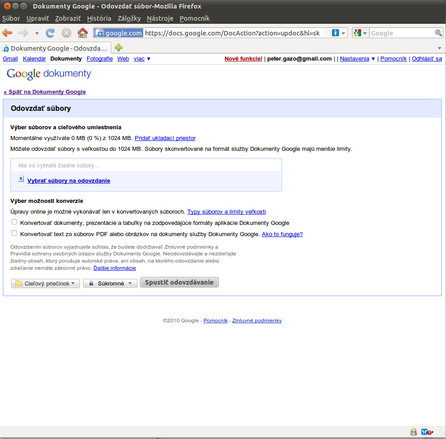446x439 pixels.
Task: Open Vybrať súbory na odovzdanie link
Action: (69, 181)
